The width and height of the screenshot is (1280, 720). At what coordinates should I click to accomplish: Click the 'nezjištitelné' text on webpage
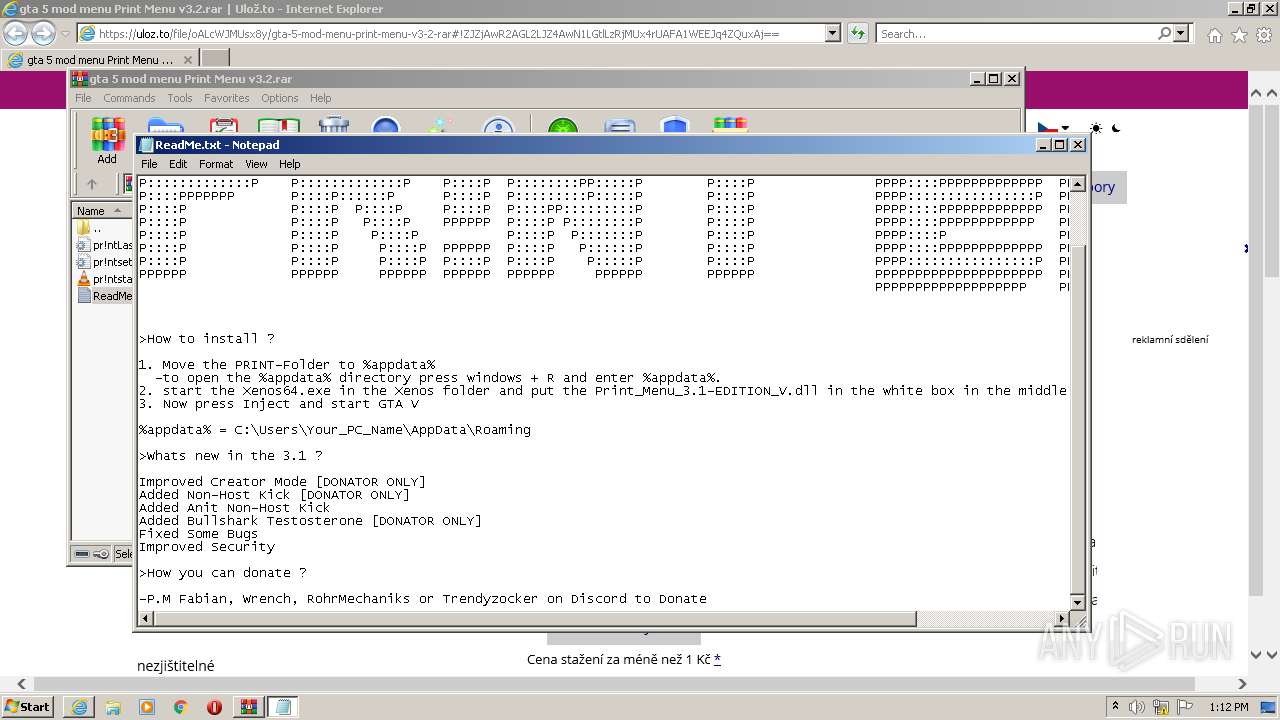[175, 666]
